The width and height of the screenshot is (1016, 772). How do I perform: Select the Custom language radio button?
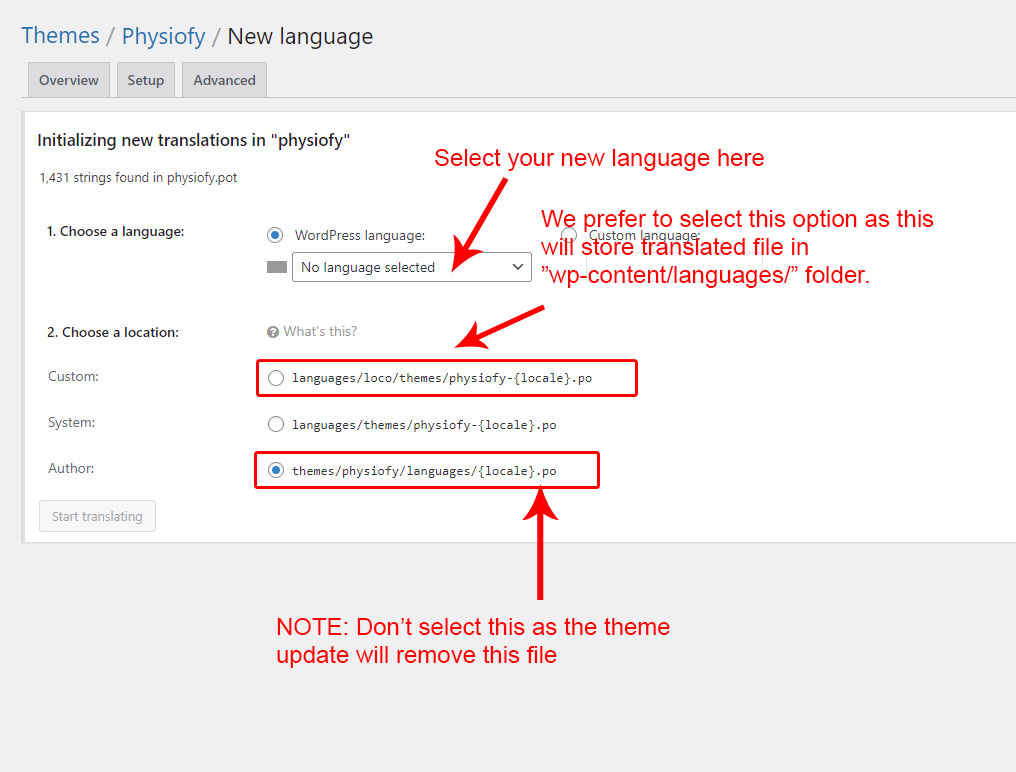[569, 235]
